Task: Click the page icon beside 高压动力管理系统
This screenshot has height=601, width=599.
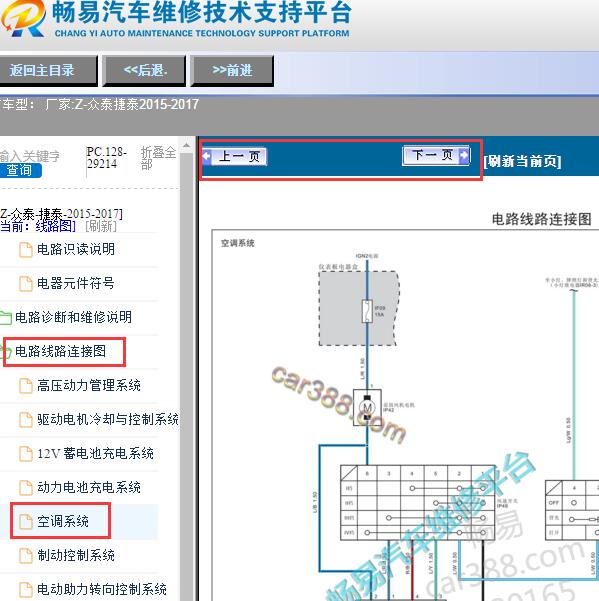Action: point(26,386)
